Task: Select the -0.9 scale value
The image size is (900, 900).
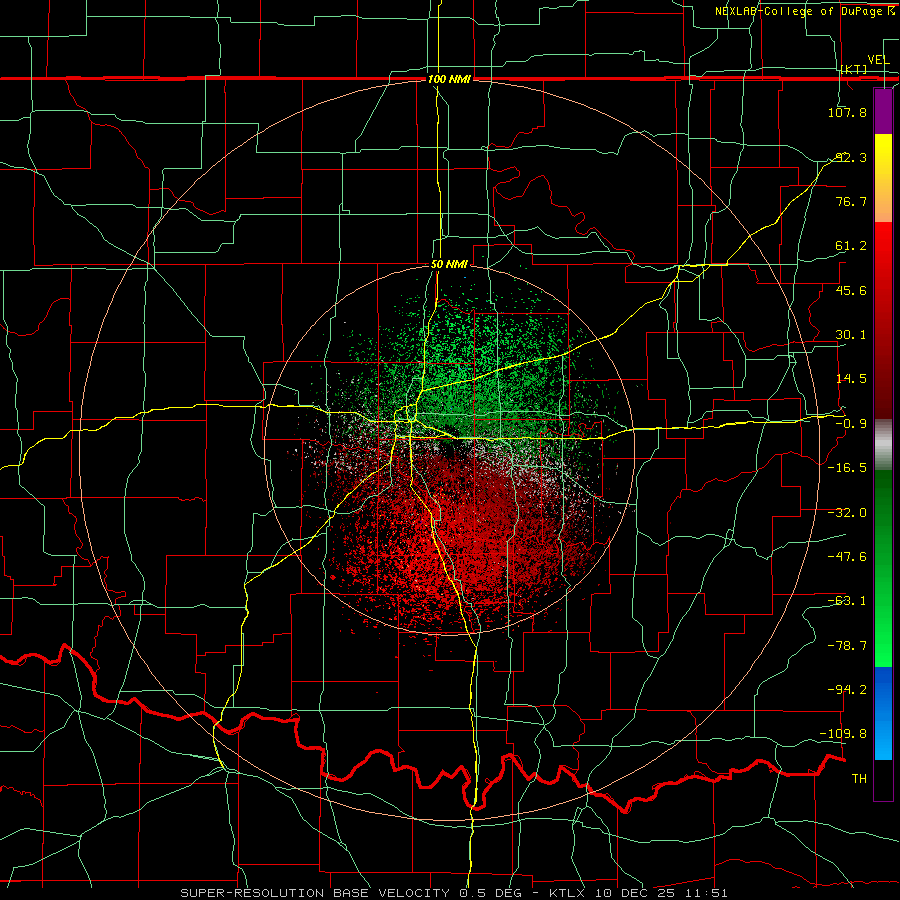Action: coord(851,424)
